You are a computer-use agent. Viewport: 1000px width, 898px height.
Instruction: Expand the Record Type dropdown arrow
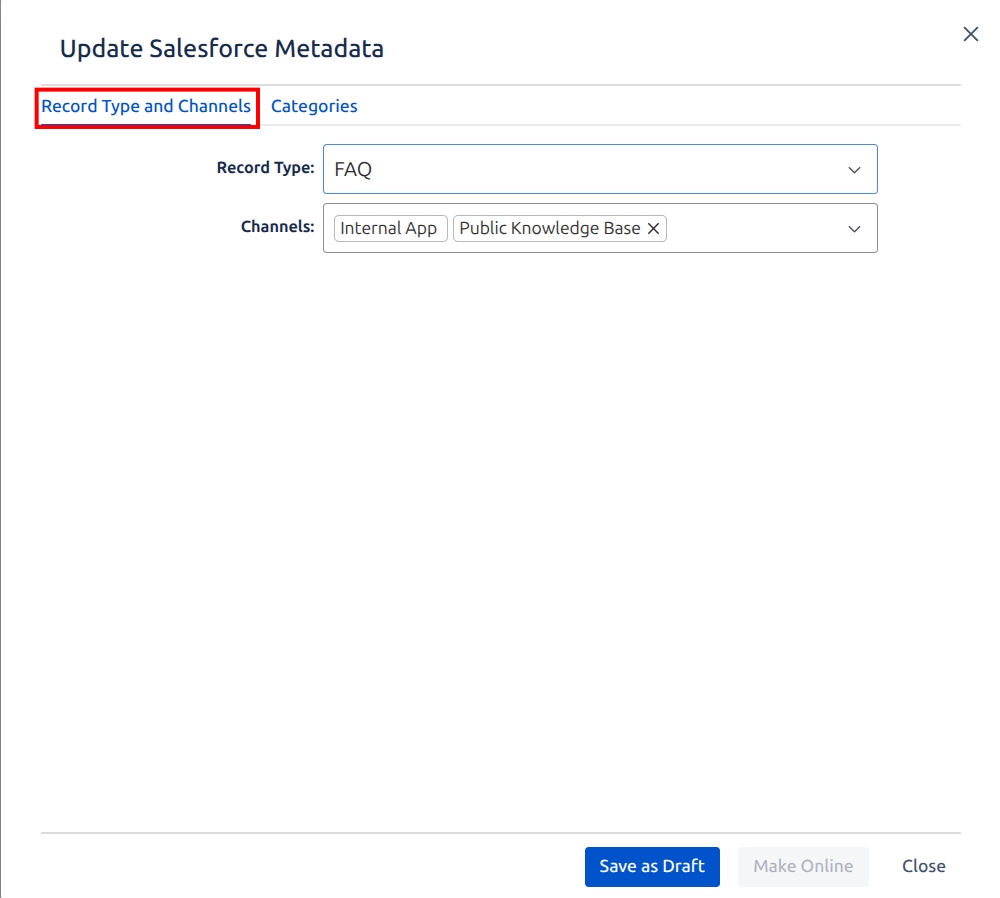pyautogui.click(x=854, y=170)
